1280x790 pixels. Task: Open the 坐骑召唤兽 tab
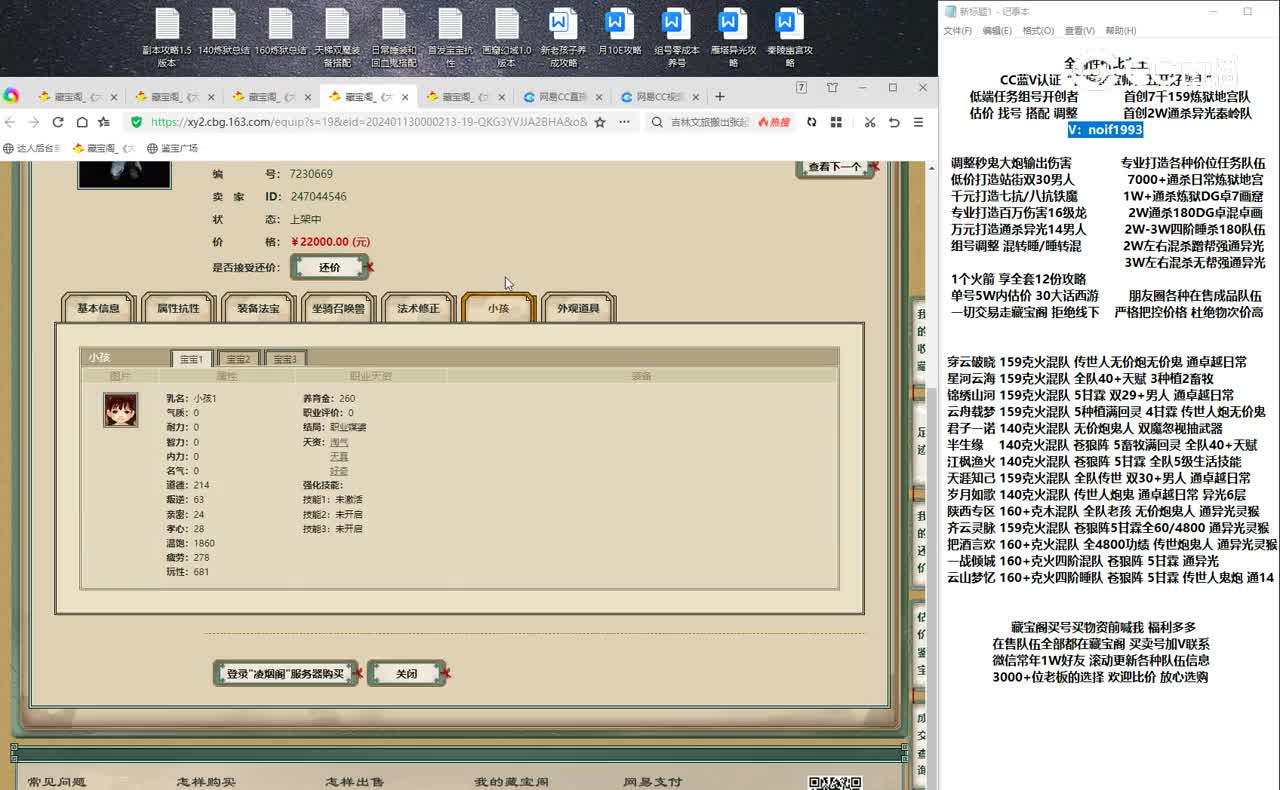(338, 308)
